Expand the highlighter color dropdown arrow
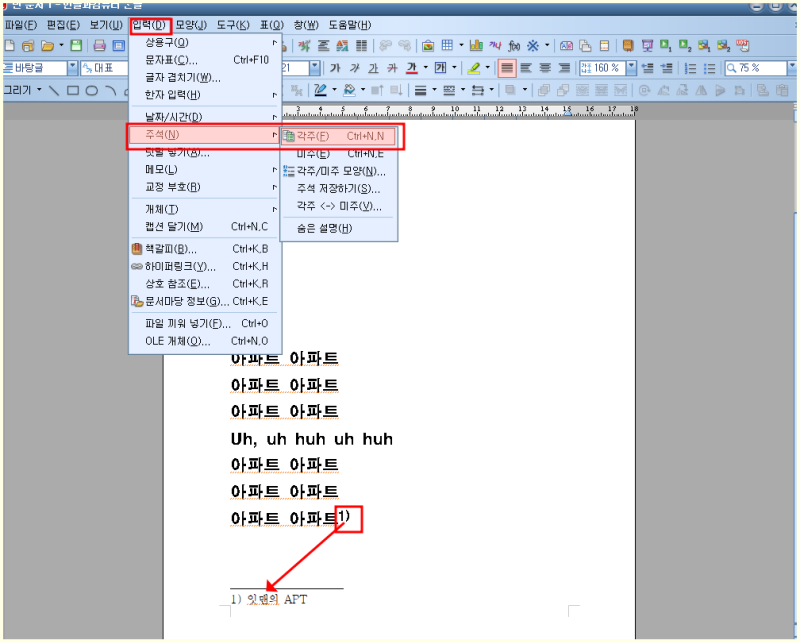Screen dimensions: 800x644 coord(487,67)
